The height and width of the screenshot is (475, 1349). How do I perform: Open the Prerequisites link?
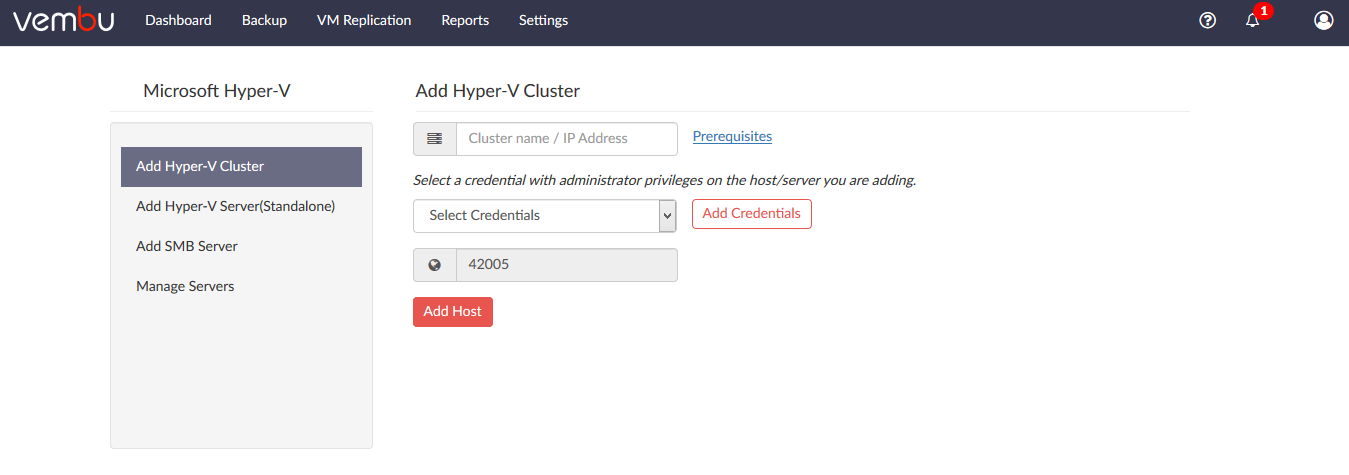[x=732, y=136]
